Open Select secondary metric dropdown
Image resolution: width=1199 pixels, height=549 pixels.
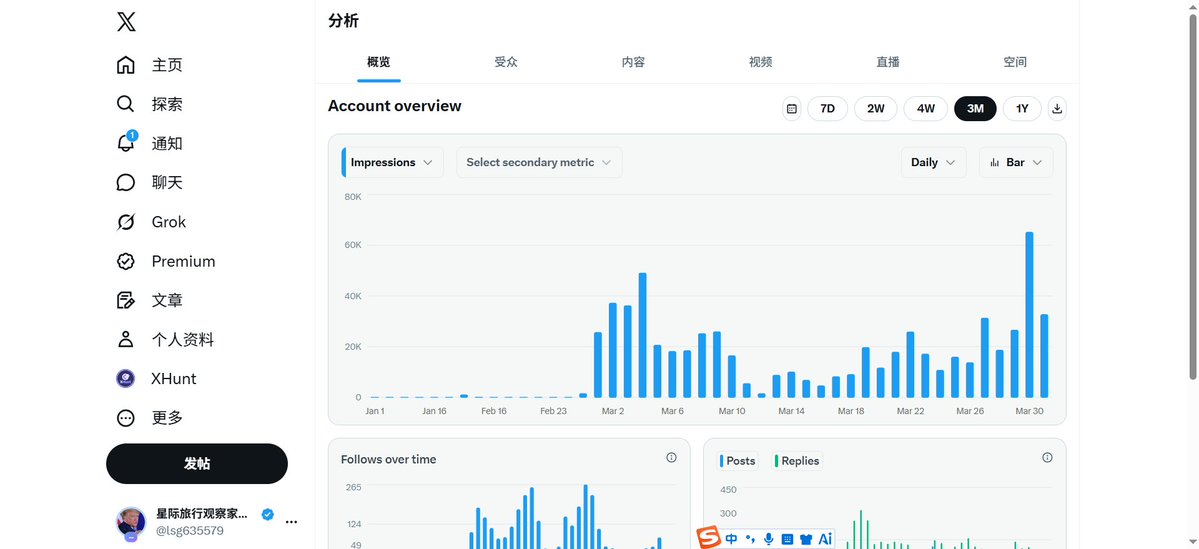(539, 162)
